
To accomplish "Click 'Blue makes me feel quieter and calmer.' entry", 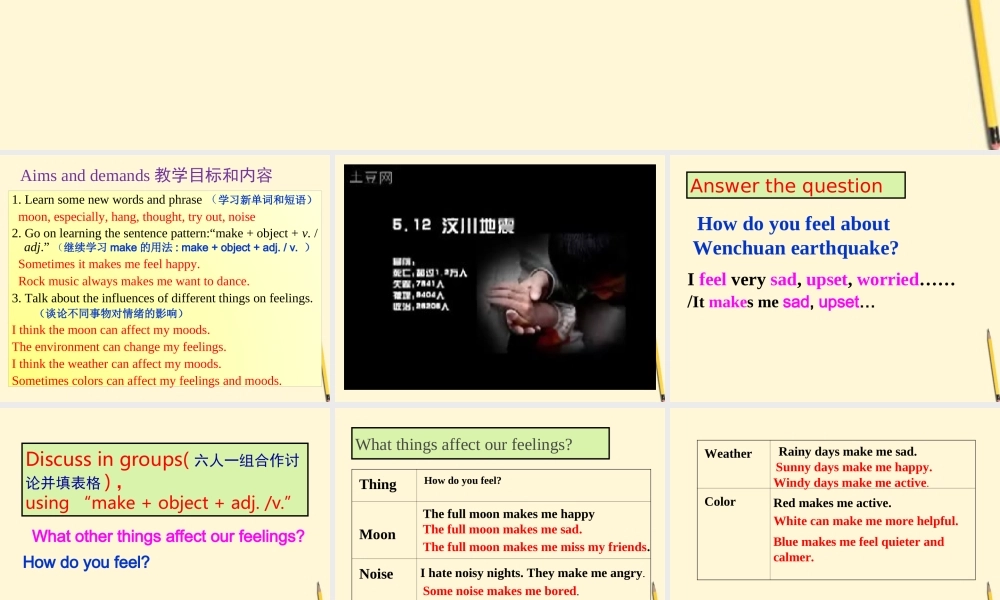I will coord(858,549).
